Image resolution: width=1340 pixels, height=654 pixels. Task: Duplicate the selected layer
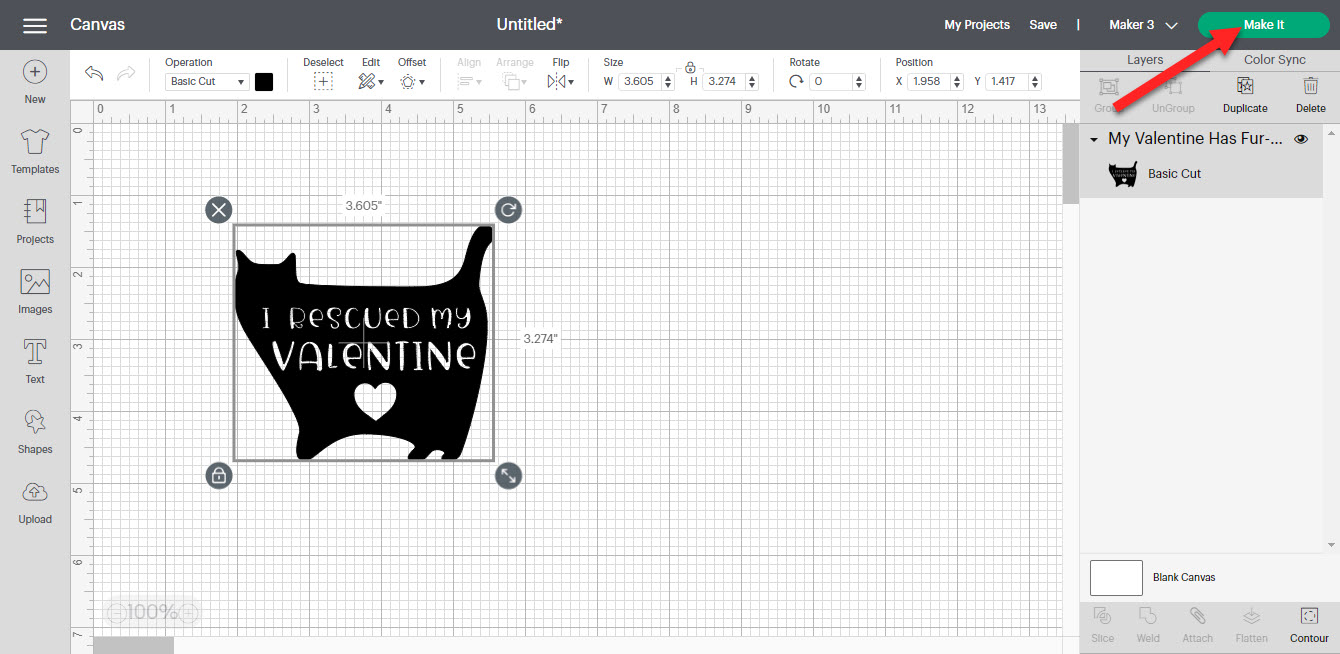coord(1245,95)
